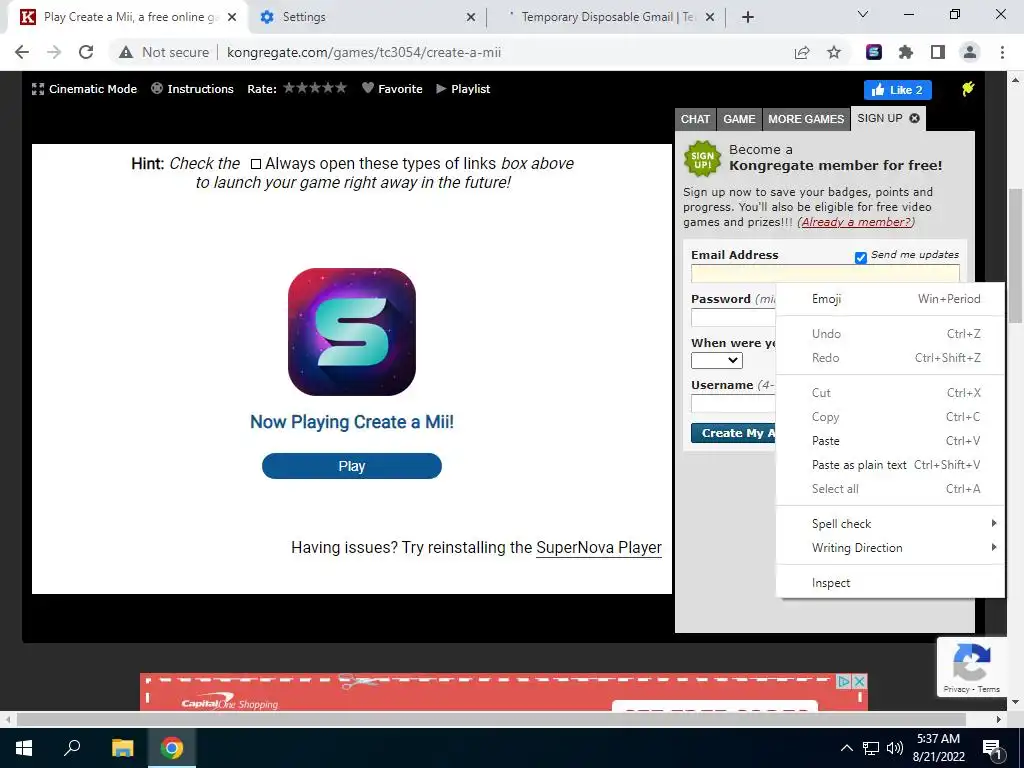The height and width of the screenshot is (768, 1024).
Task: Choose Emoji from the context menu
Action: (890, 299)
